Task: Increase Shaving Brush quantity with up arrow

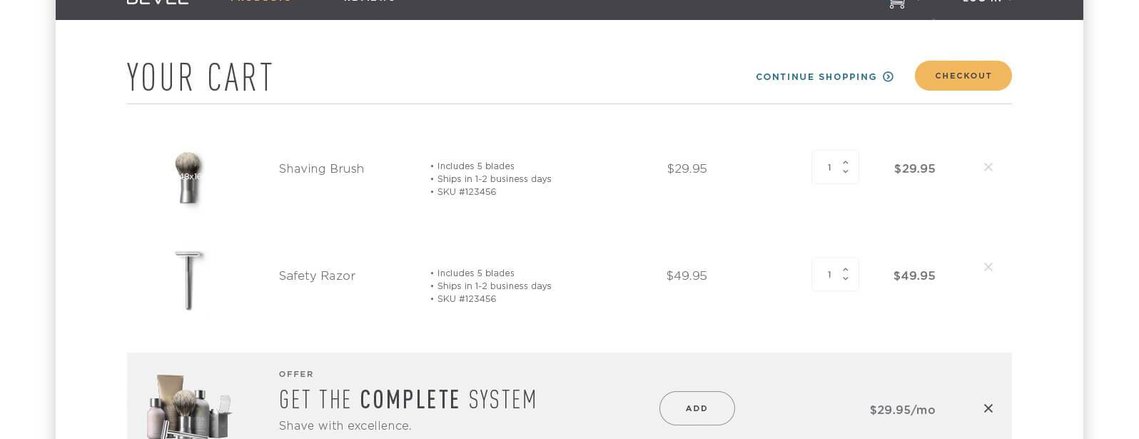Action: tap(845, 163)
